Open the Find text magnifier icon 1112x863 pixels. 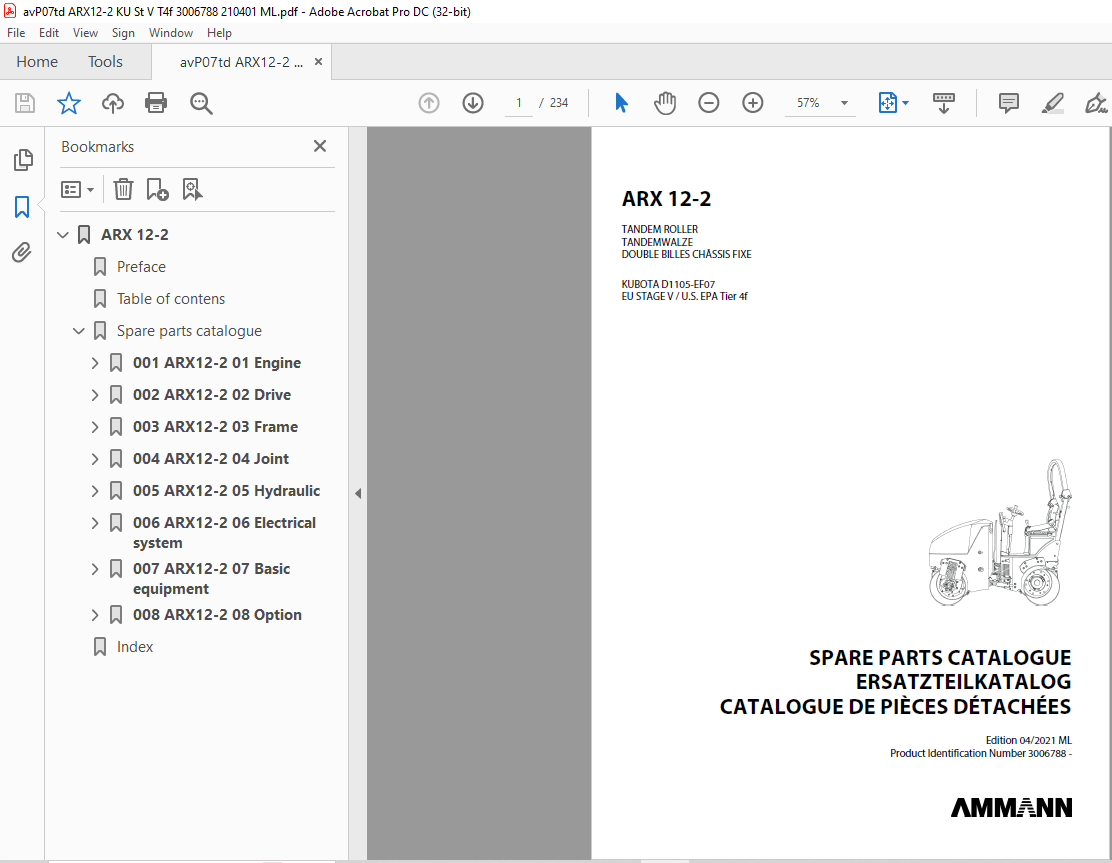pyautogui.click(x=201, y=104)
